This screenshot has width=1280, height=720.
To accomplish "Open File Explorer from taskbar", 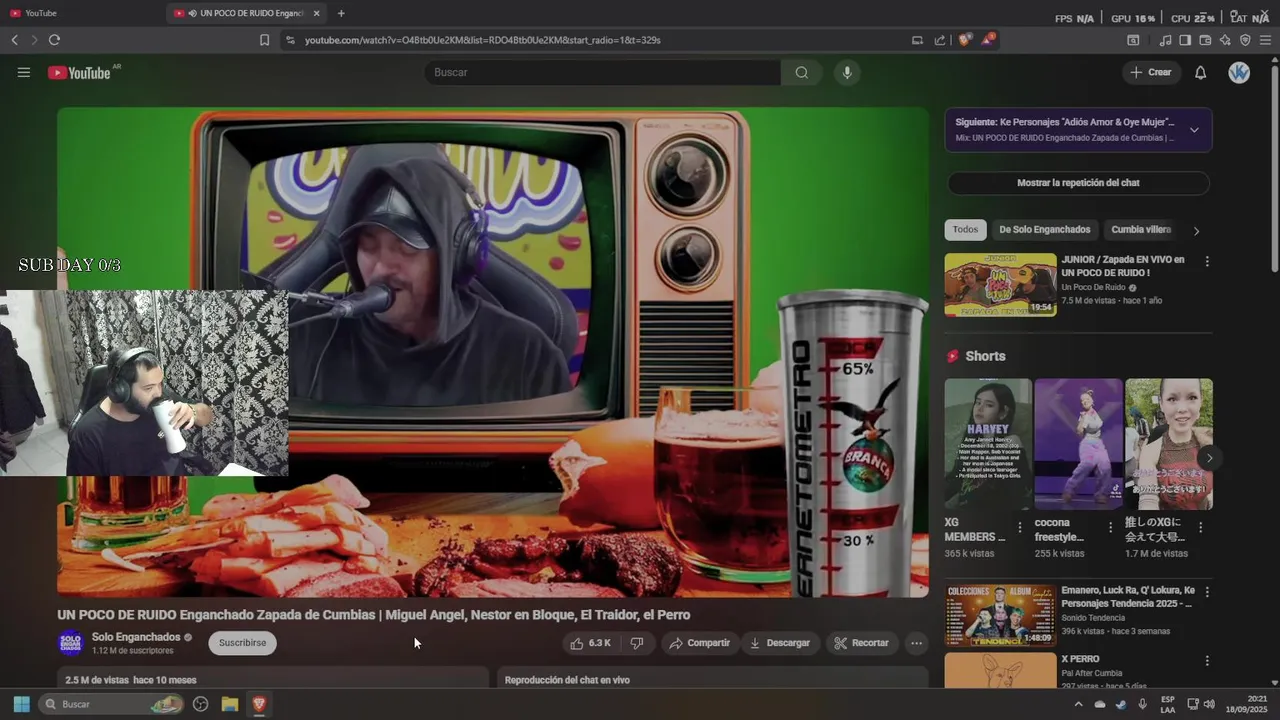I will 229,704.
